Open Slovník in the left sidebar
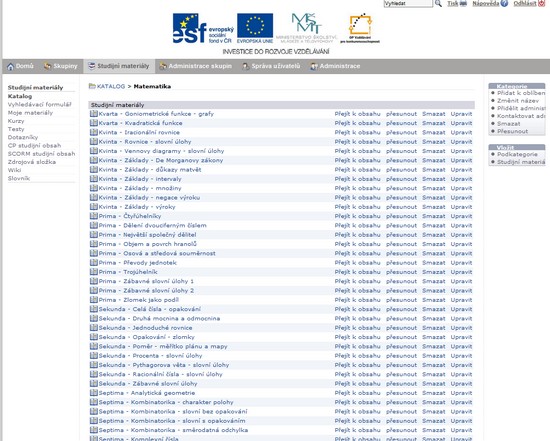The image size is (550, 441). (19, 178)
